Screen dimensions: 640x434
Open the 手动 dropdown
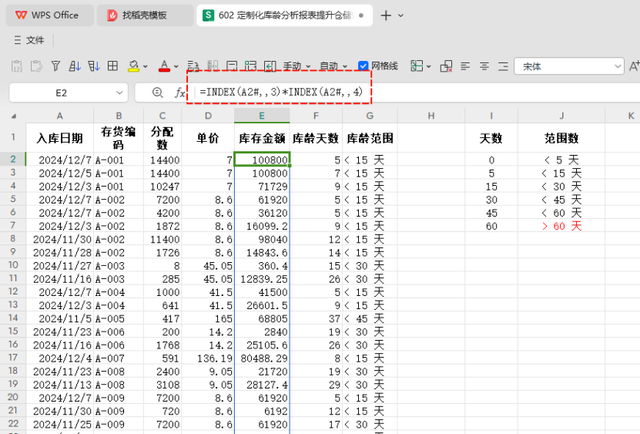click(x=297, y=66)
